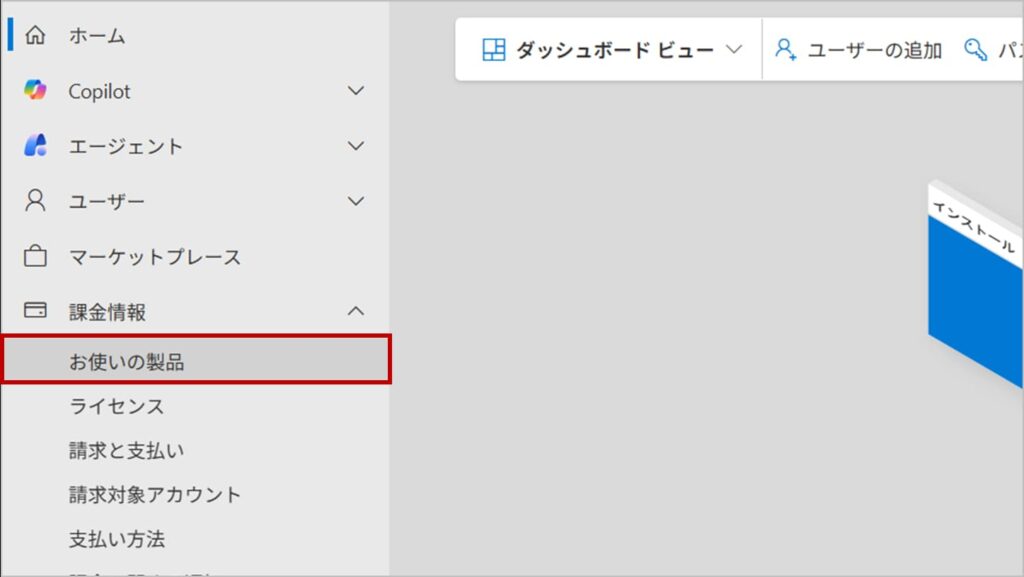
Task: Expand the Copilot menu chevron
Action: pyautogui.click(x=355, y=91)
